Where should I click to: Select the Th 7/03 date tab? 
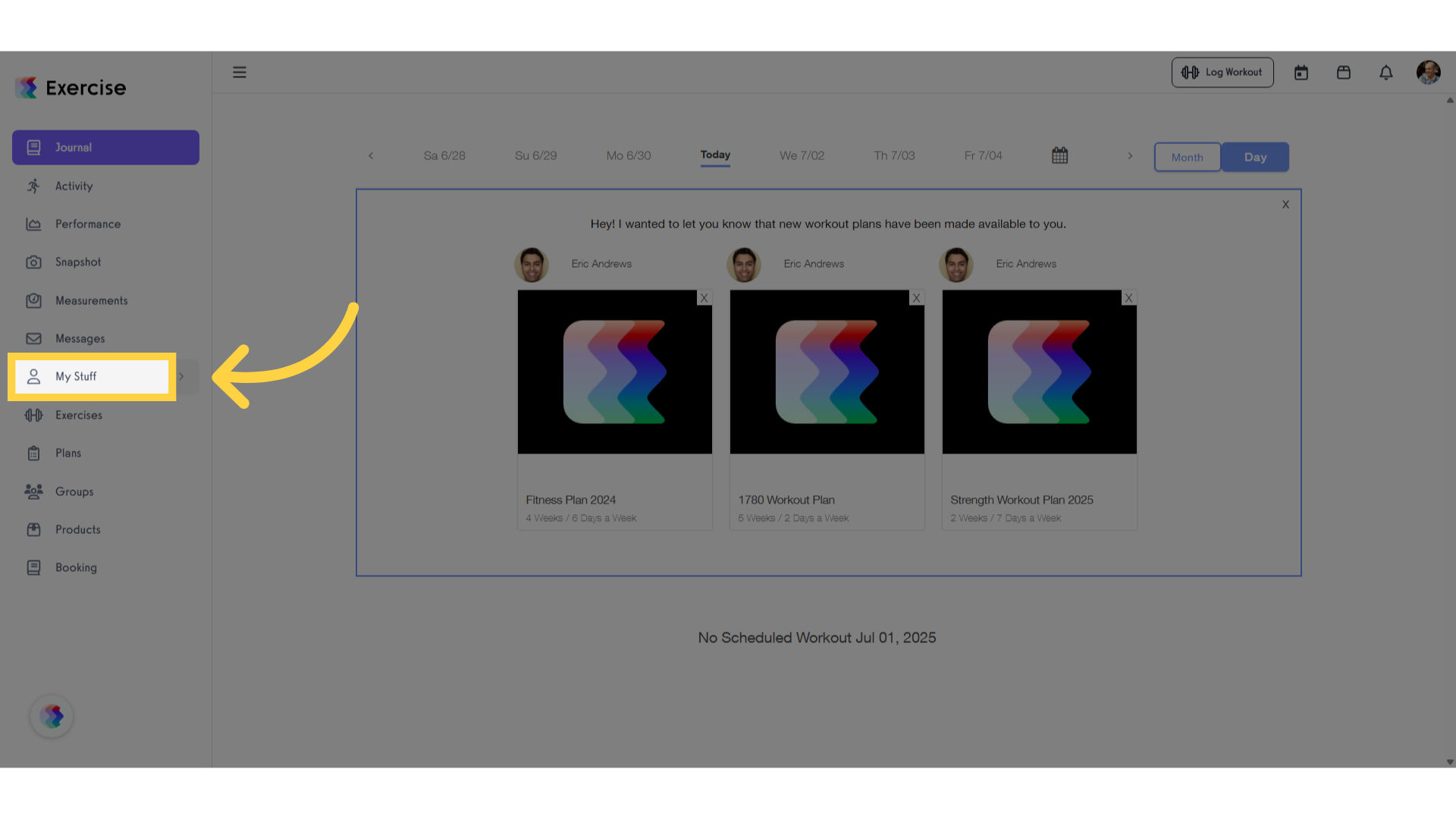[x=895, y=155]
